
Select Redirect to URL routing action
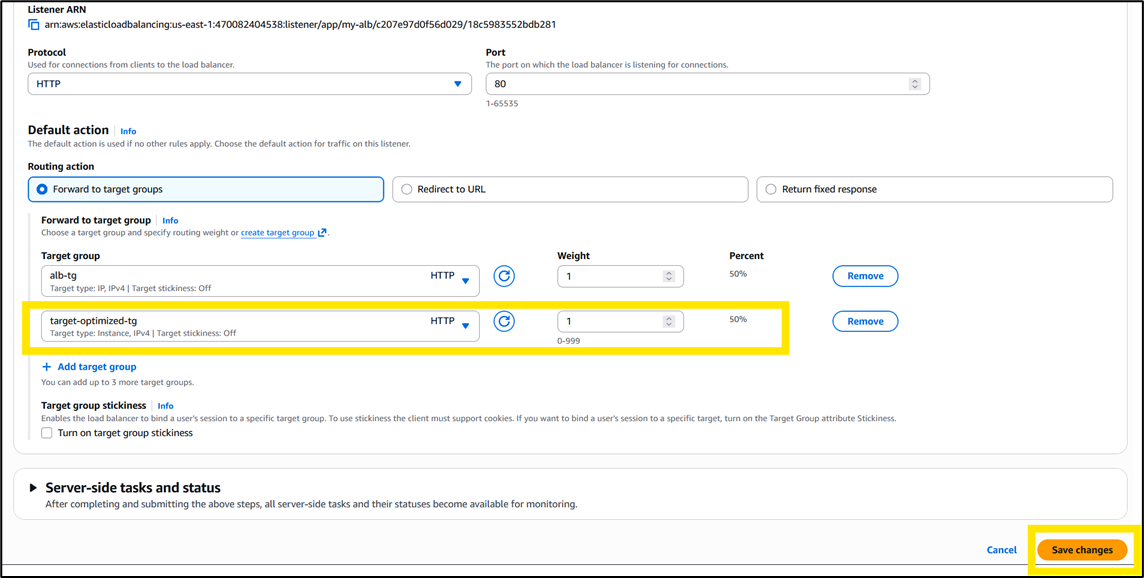click(407, 189)
